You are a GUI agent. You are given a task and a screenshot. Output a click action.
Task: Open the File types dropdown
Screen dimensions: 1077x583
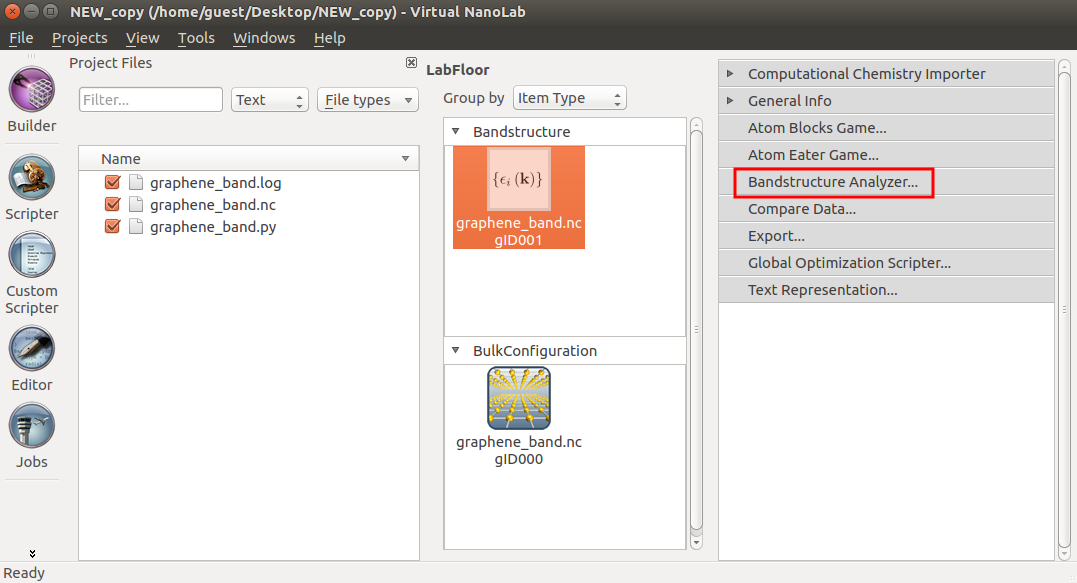(367, 100)
